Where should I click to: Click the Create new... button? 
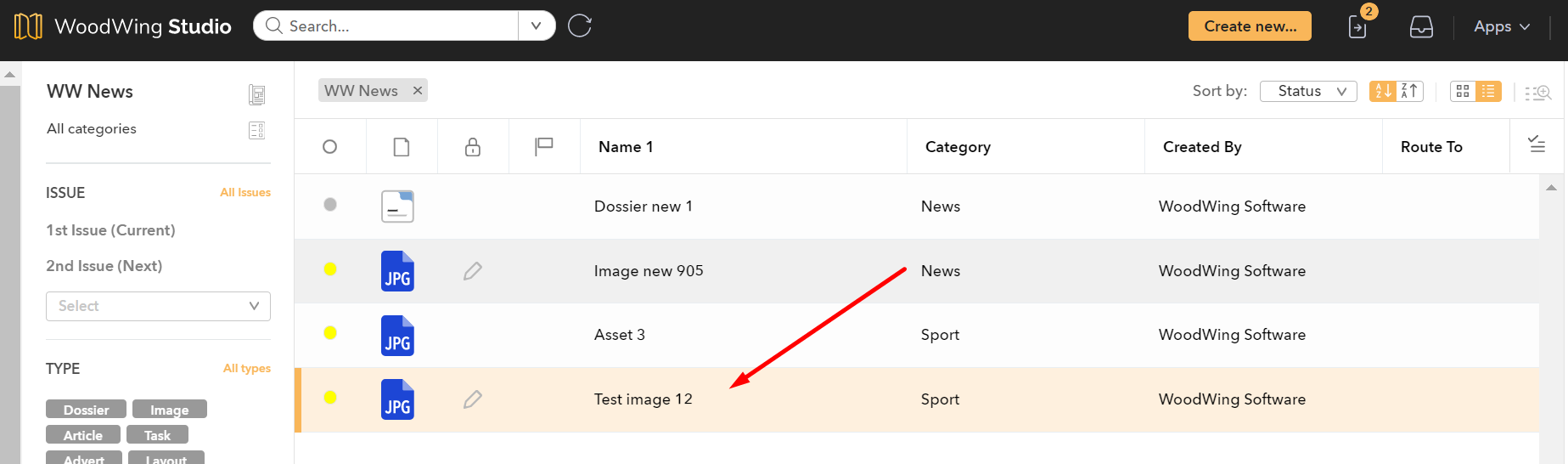coord(1250,26)
